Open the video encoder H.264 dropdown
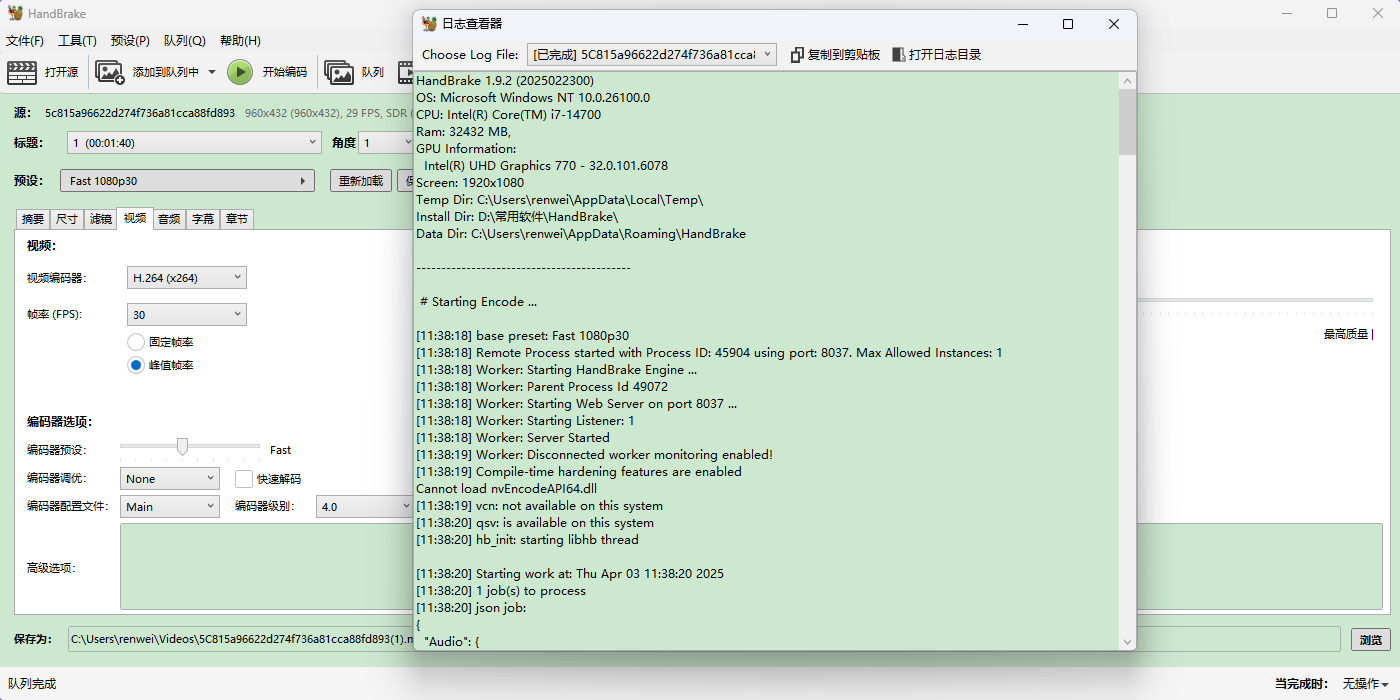The width and height of the screenshot is (1400, 700). coord(187,278)
